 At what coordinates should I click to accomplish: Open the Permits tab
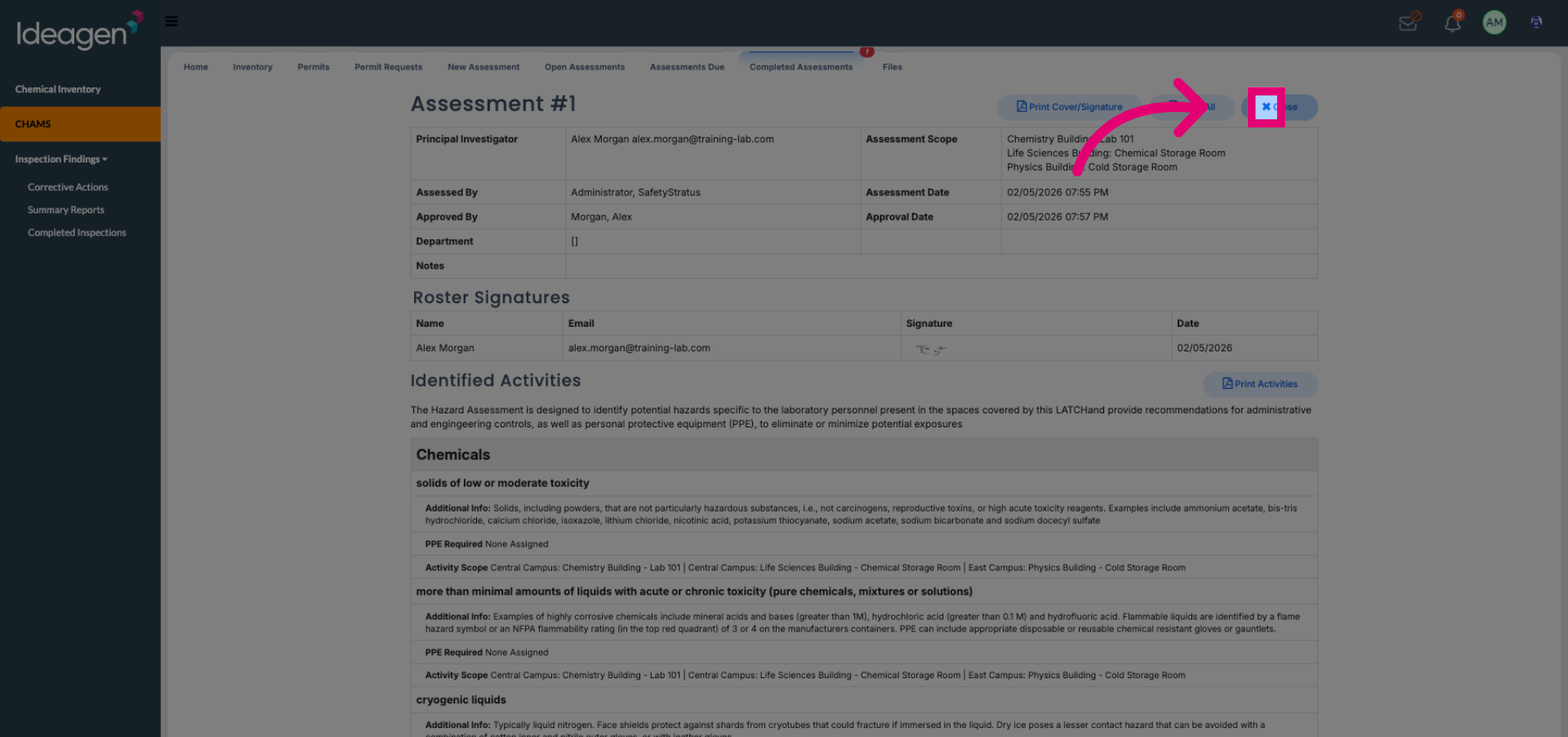[x=314, y=67]
